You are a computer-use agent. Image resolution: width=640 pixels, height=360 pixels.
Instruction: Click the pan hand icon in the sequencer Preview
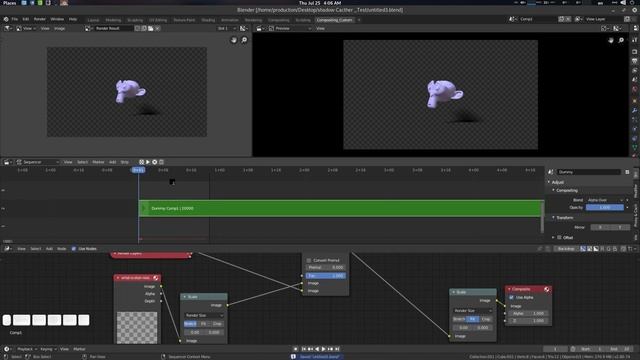[x=611, y=40]
